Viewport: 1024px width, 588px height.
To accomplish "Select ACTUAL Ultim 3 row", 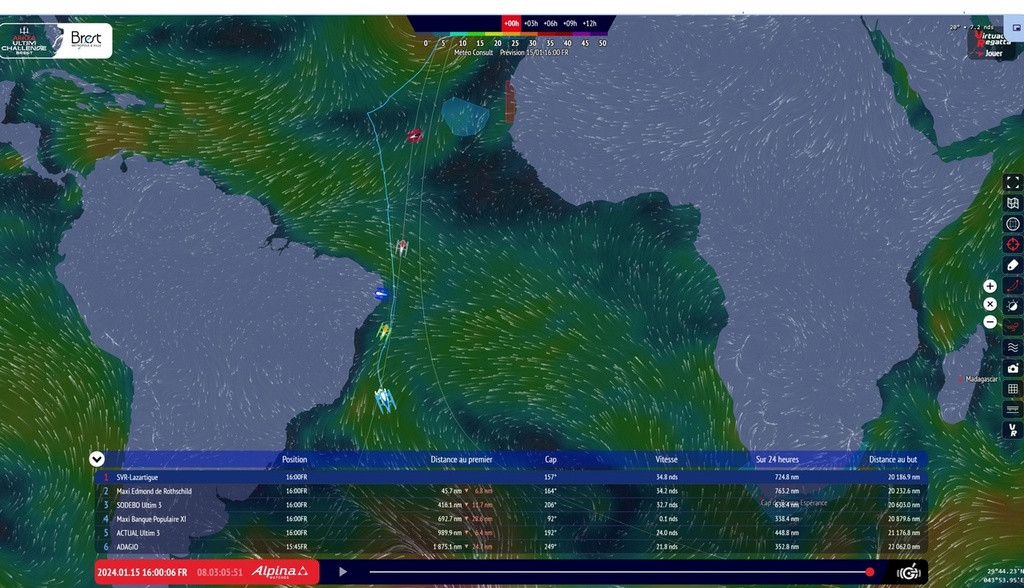I will [511, 533].
